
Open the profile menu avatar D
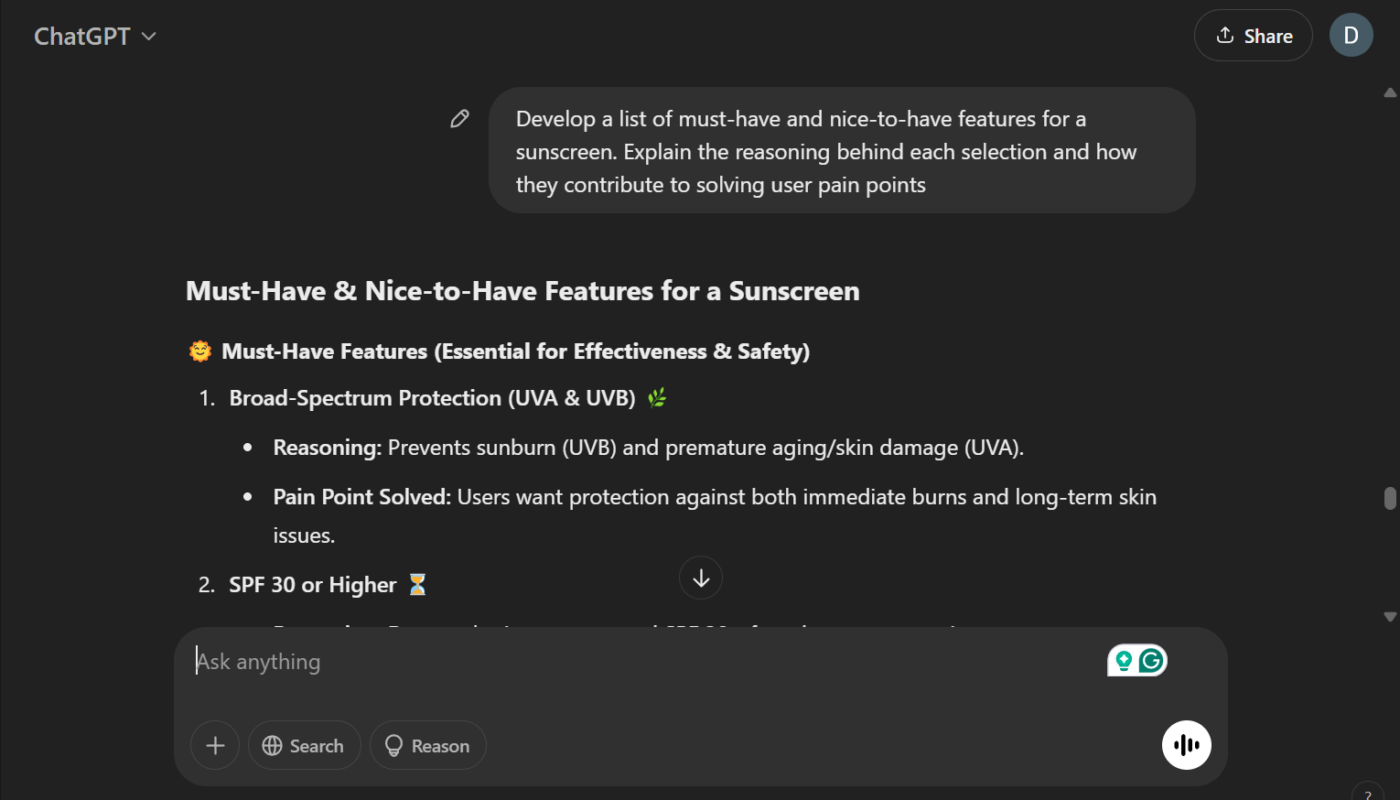(x=1350, y=36)
